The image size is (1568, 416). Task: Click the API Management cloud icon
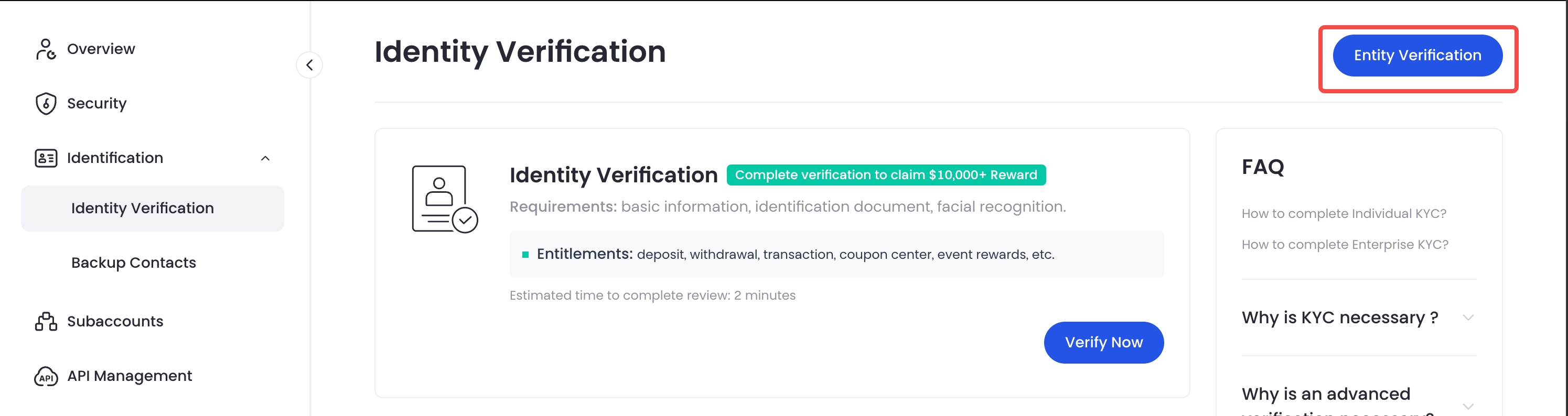[46, 377]
